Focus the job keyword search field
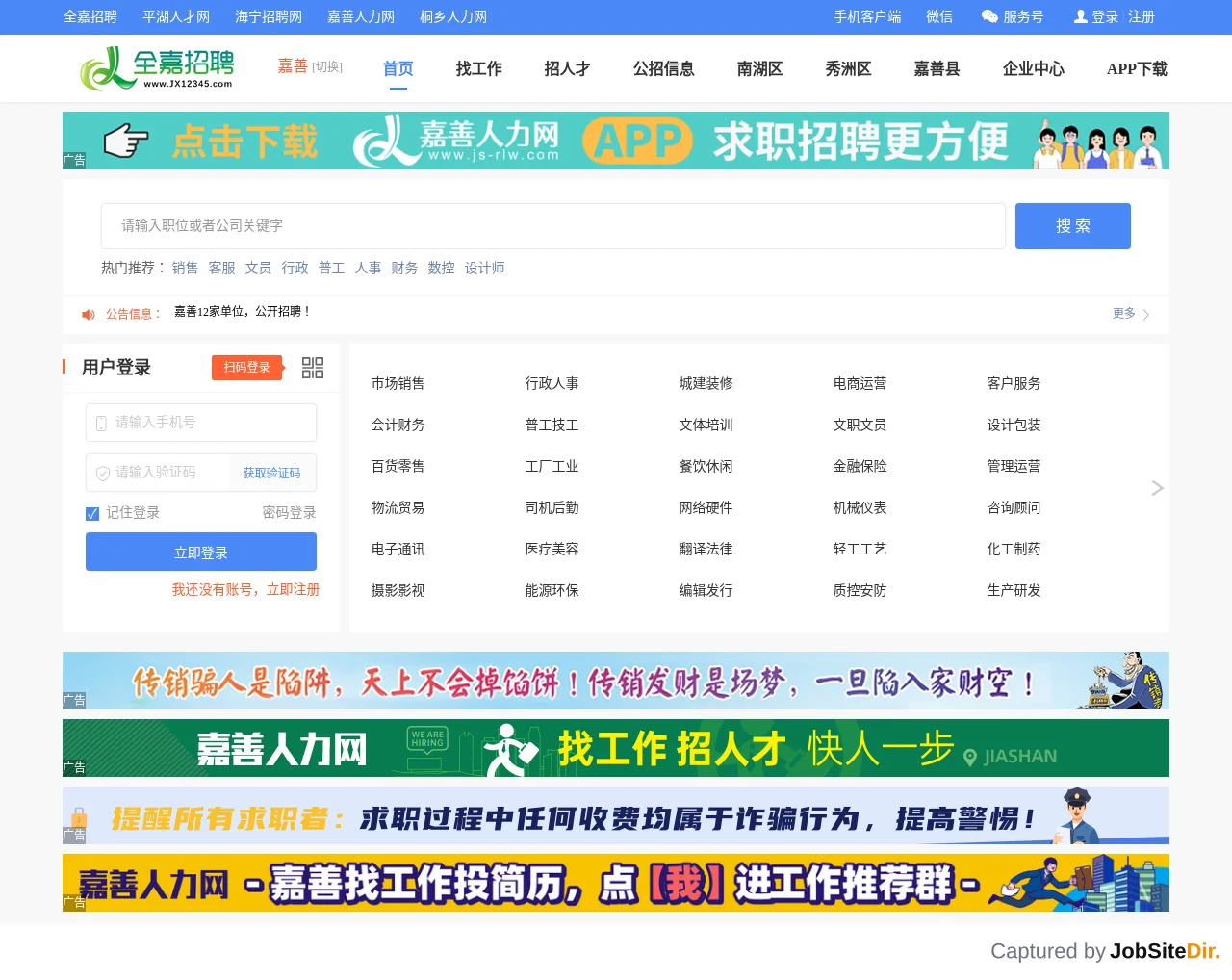1232x980 pixels. (553, 226)
